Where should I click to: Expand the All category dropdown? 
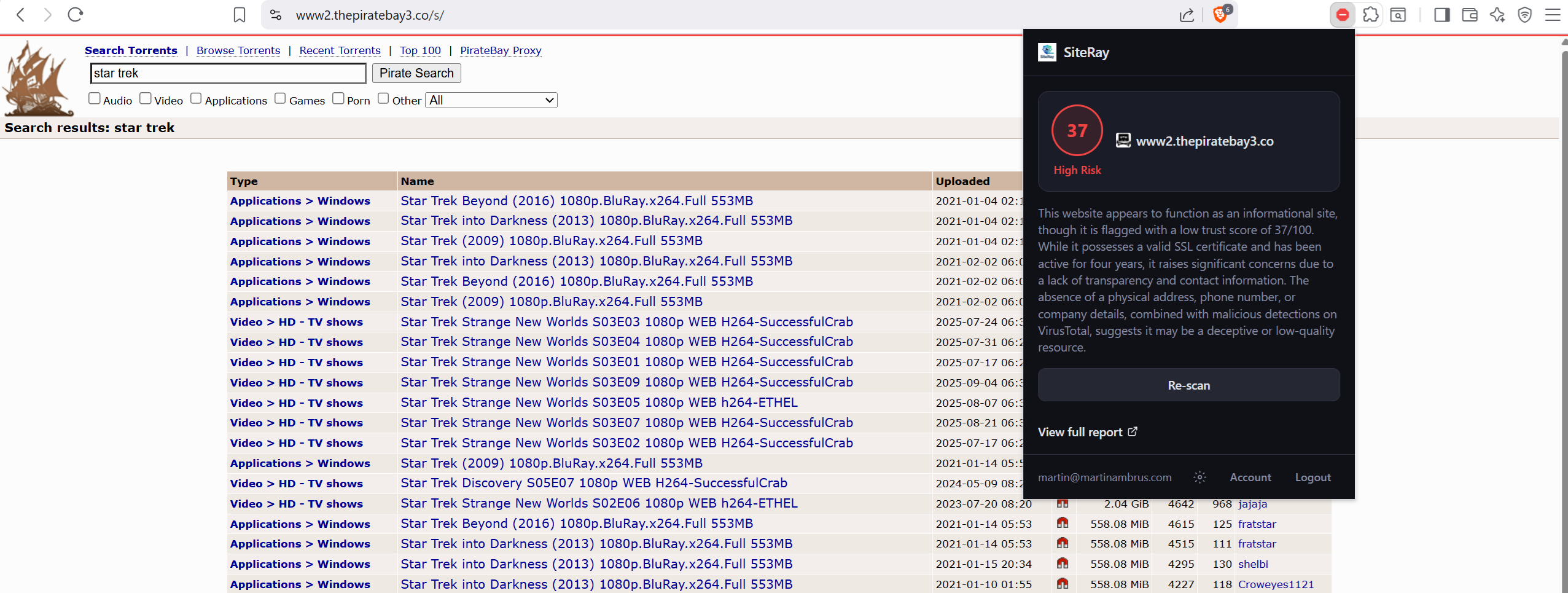(491, 100)
